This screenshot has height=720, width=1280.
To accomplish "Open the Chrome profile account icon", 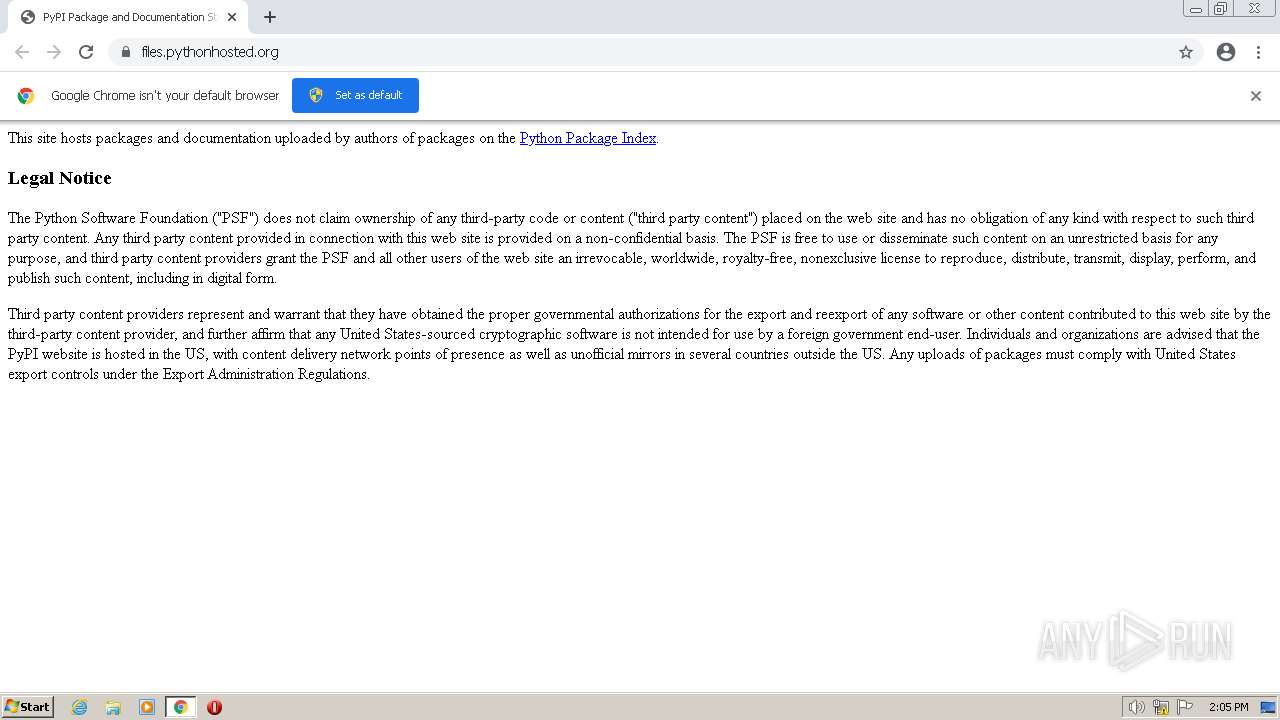I will pos(1226,52).
